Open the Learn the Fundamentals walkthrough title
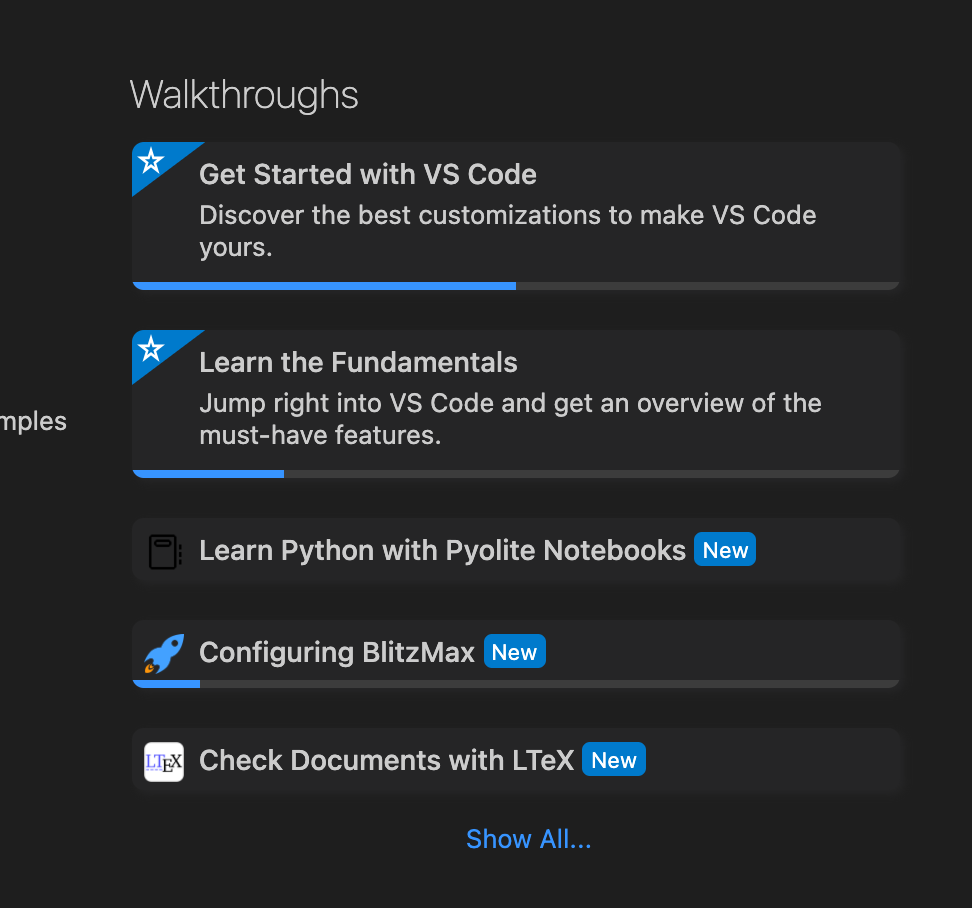This screenshot has width=972, height=908. [358, 362]
